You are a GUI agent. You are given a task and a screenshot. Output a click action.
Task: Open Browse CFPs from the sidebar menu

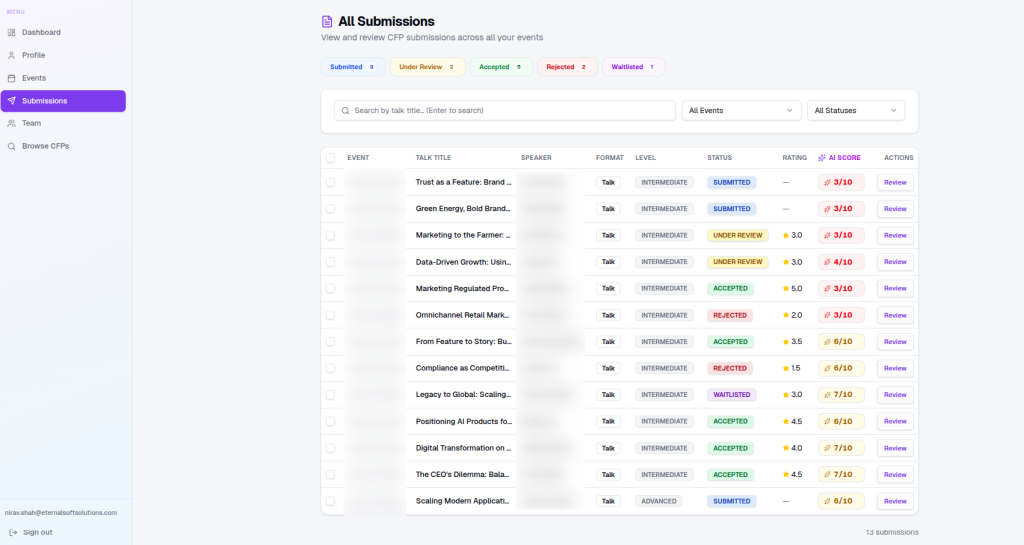(x=63, y=146)
